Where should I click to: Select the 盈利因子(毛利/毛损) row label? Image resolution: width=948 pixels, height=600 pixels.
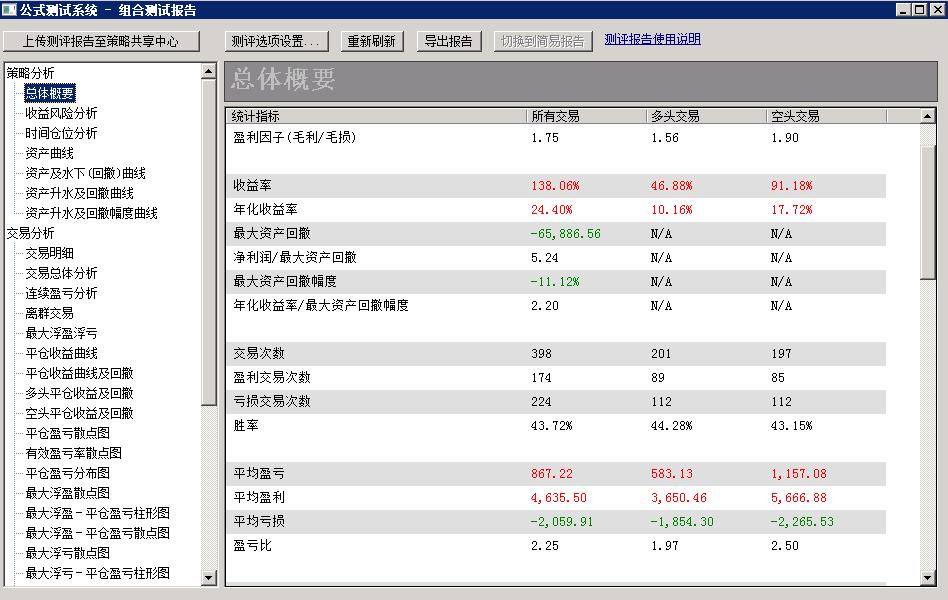tap(294, 137)
